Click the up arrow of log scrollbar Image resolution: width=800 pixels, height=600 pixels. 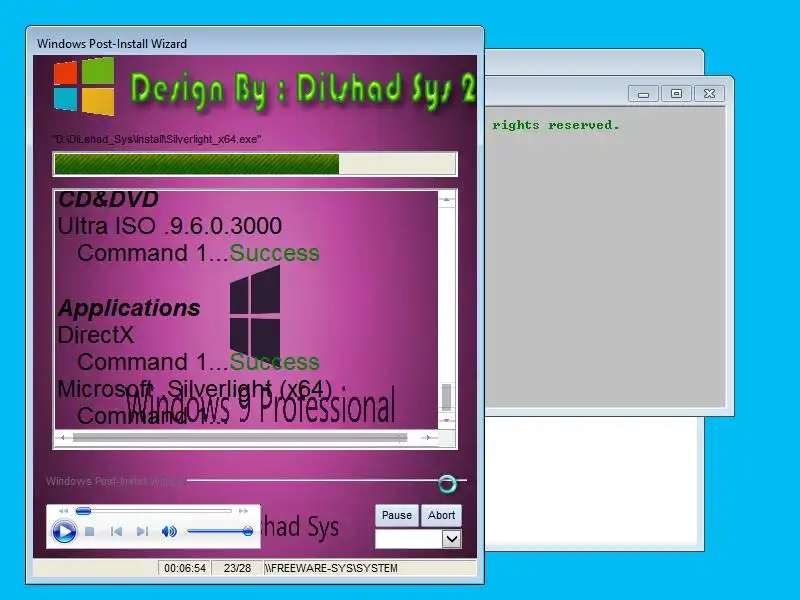(446, 200)
